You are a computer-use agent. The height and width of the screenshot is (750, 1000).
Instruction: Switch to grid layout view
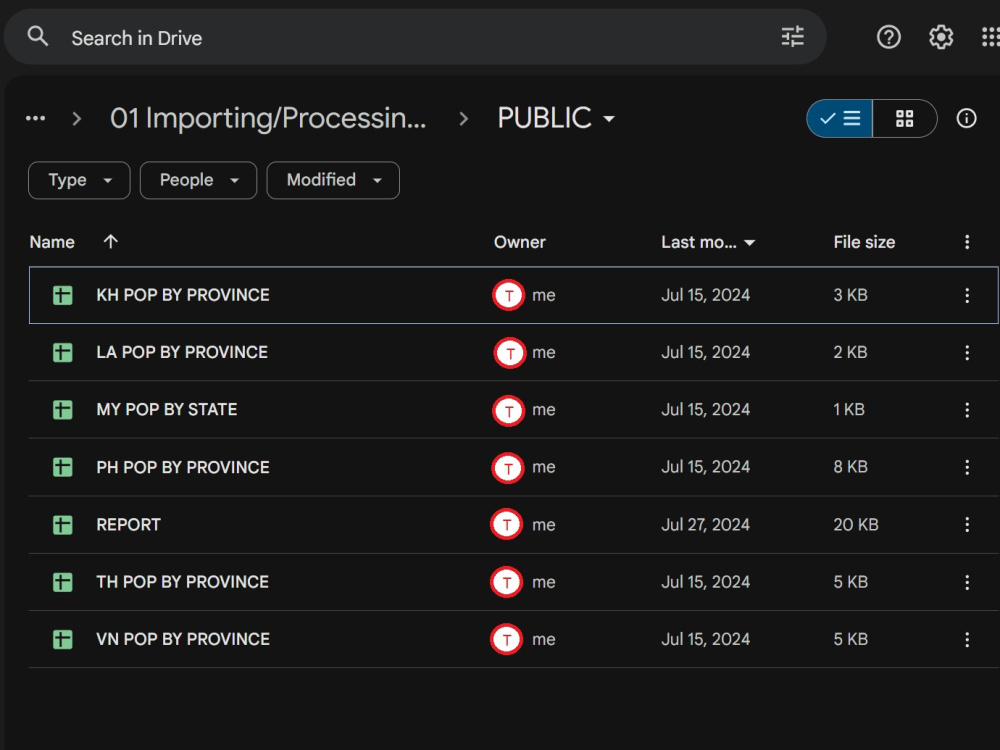pos(904,118)
